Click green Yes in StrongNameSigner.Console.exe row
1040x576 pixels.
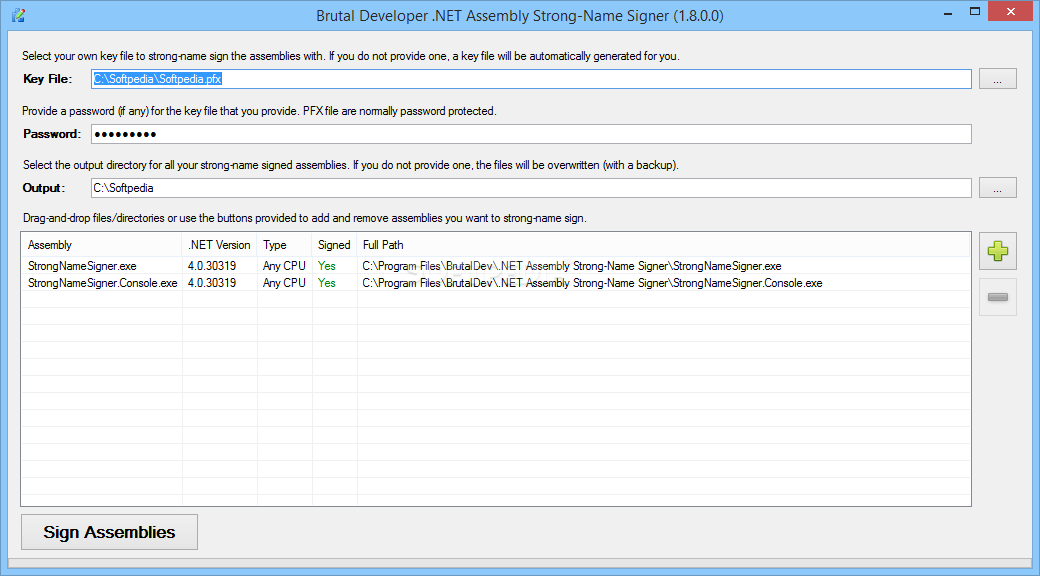pos(327,283)
